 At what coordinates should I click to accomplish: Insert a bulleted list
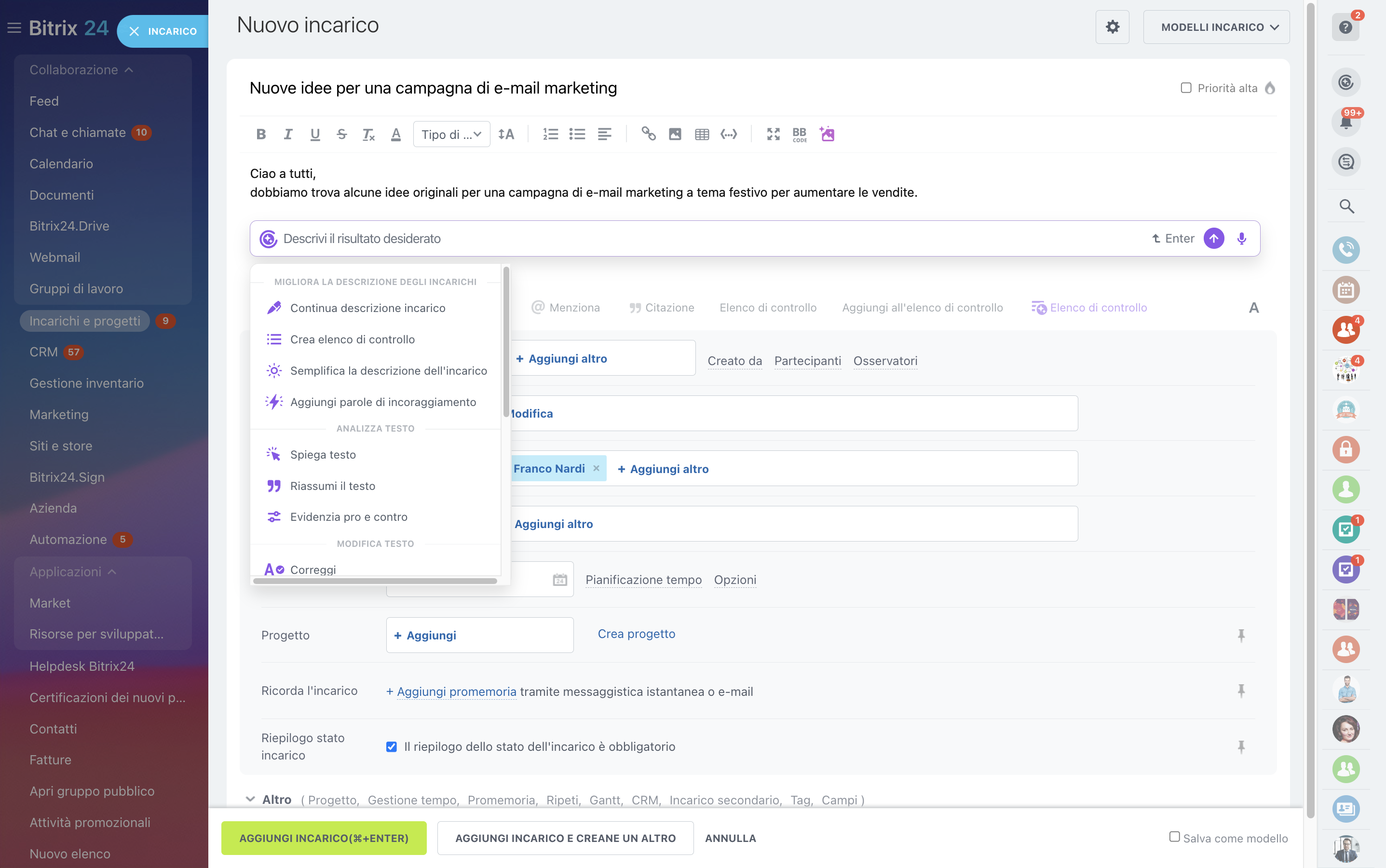[x=577, y=135]
